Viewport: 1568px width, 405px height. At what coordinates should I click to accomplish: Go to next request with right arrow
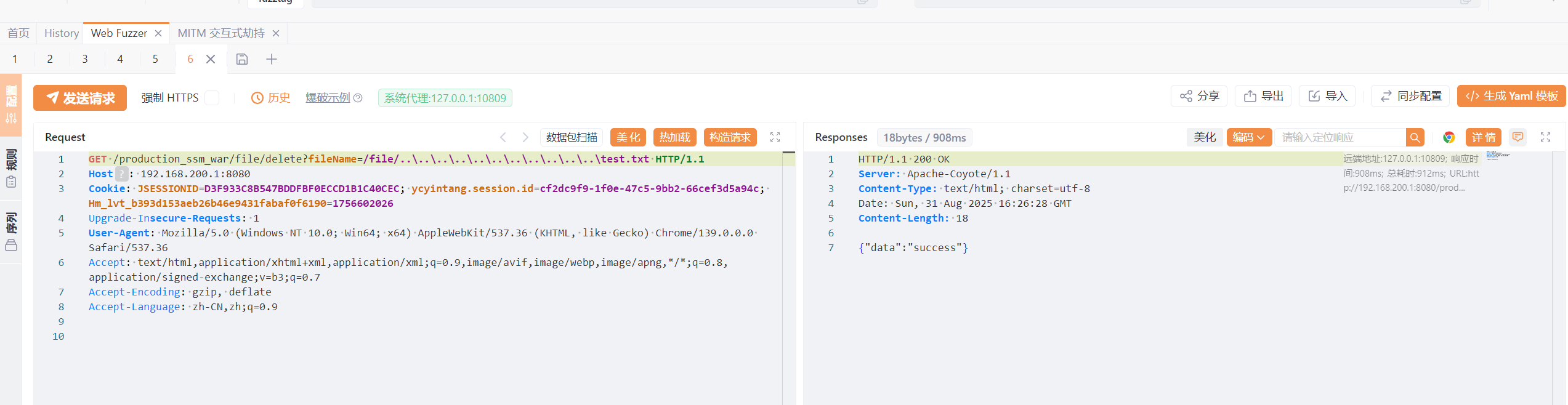525,137
